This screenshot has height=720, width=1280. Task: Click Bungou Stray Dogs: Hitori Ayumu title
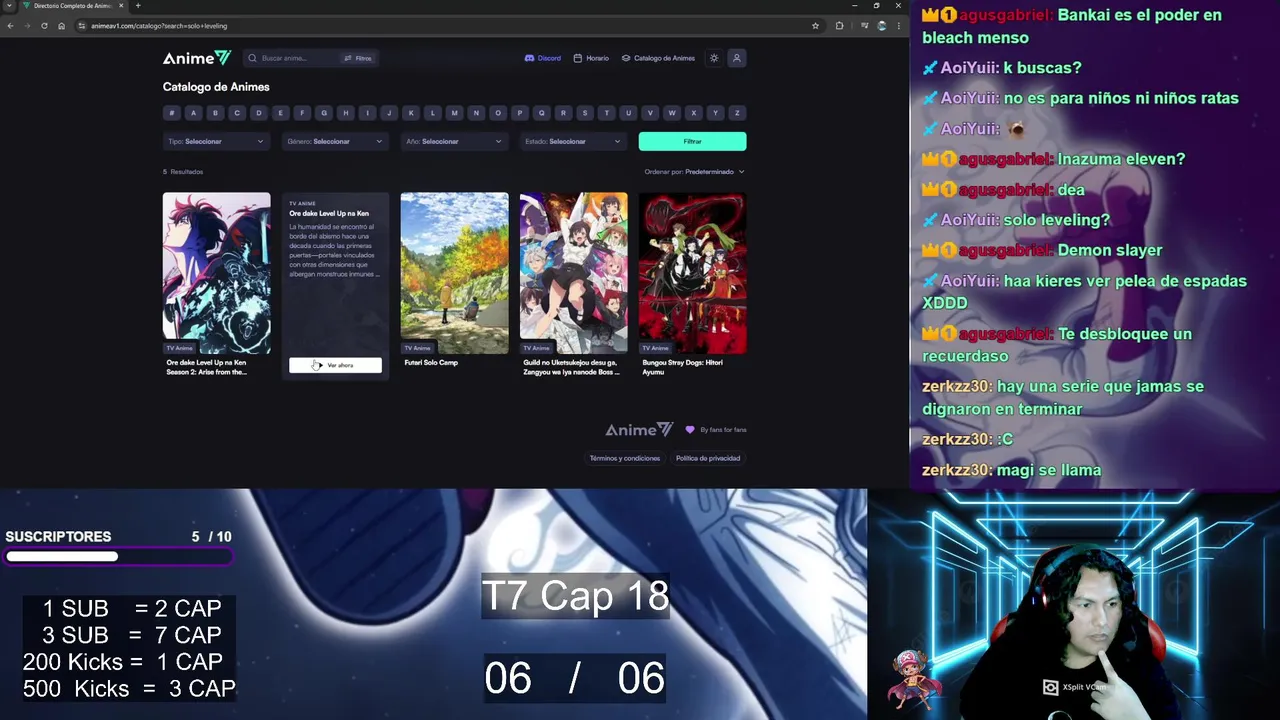point(682,367)
